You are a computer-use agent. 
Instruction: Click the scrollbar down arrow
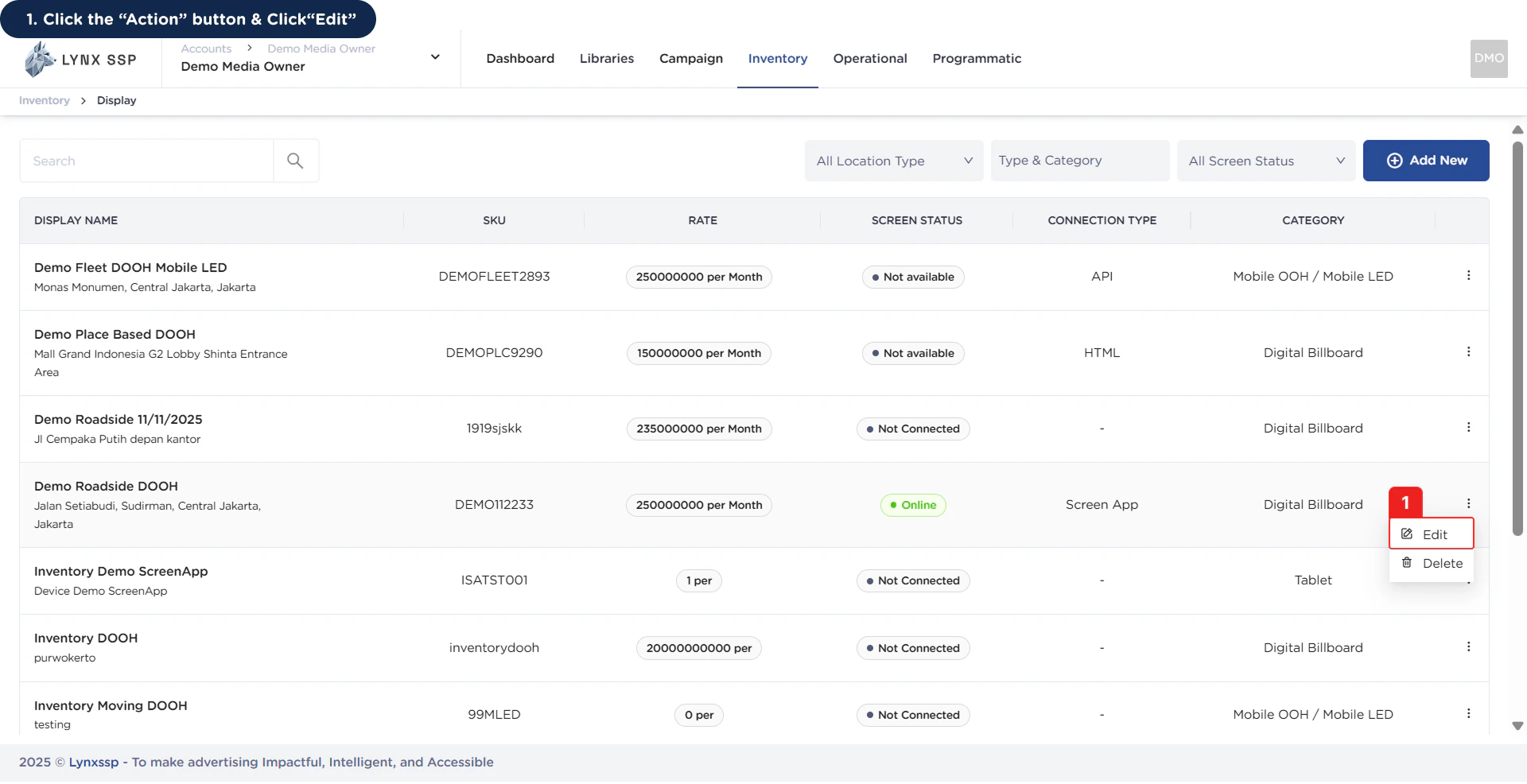point(1517,726)
